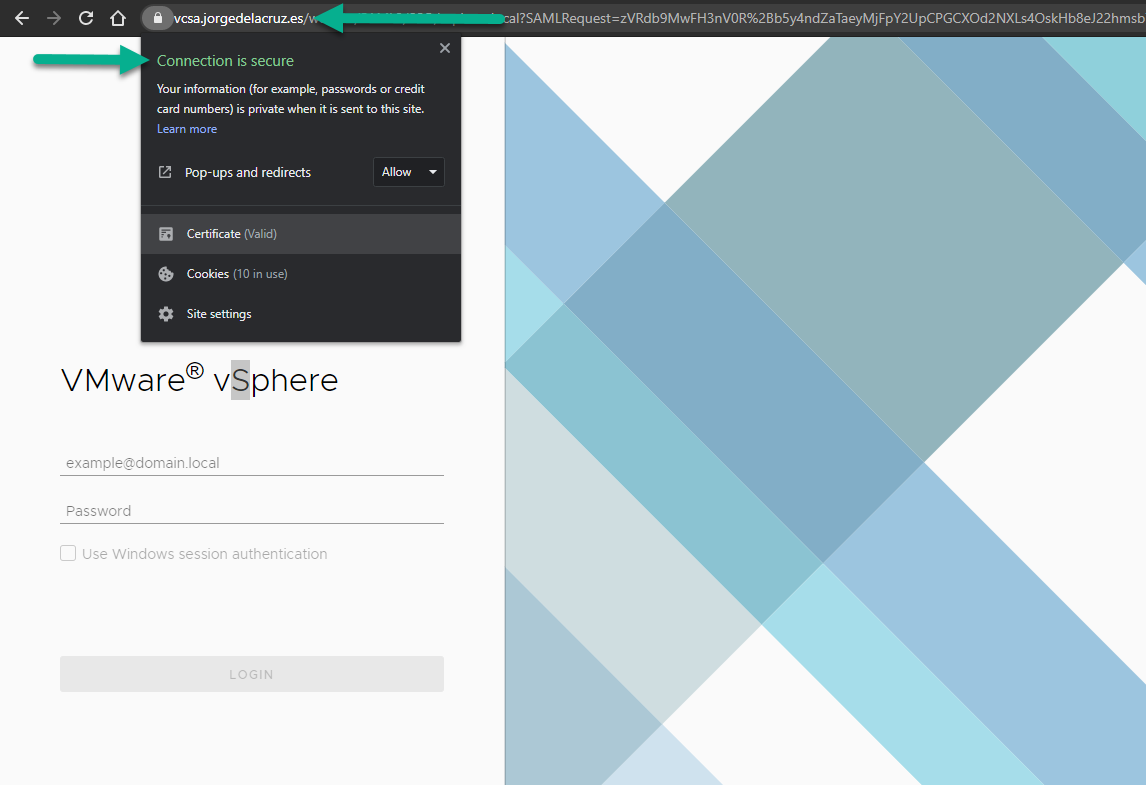
Task: Open the Certificate (Valid) entry
Action: pos(300,234)
